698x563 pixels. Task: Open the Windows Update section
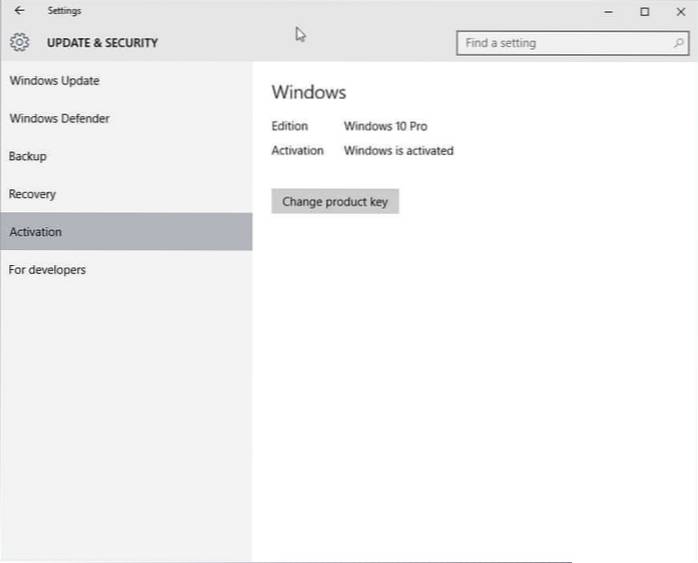pos(54,81)
